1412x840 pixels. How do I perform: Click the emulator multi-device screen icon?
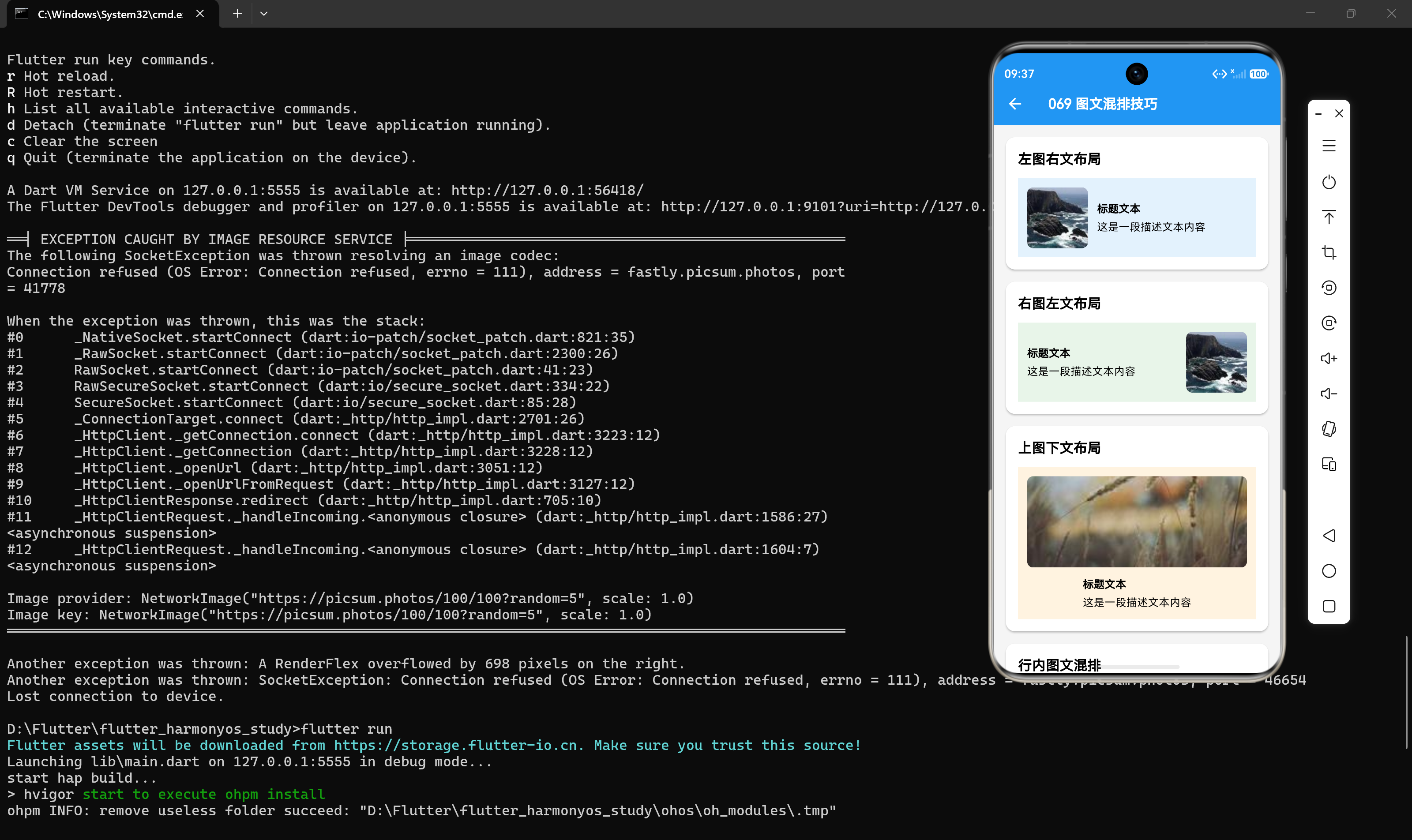1329,464
